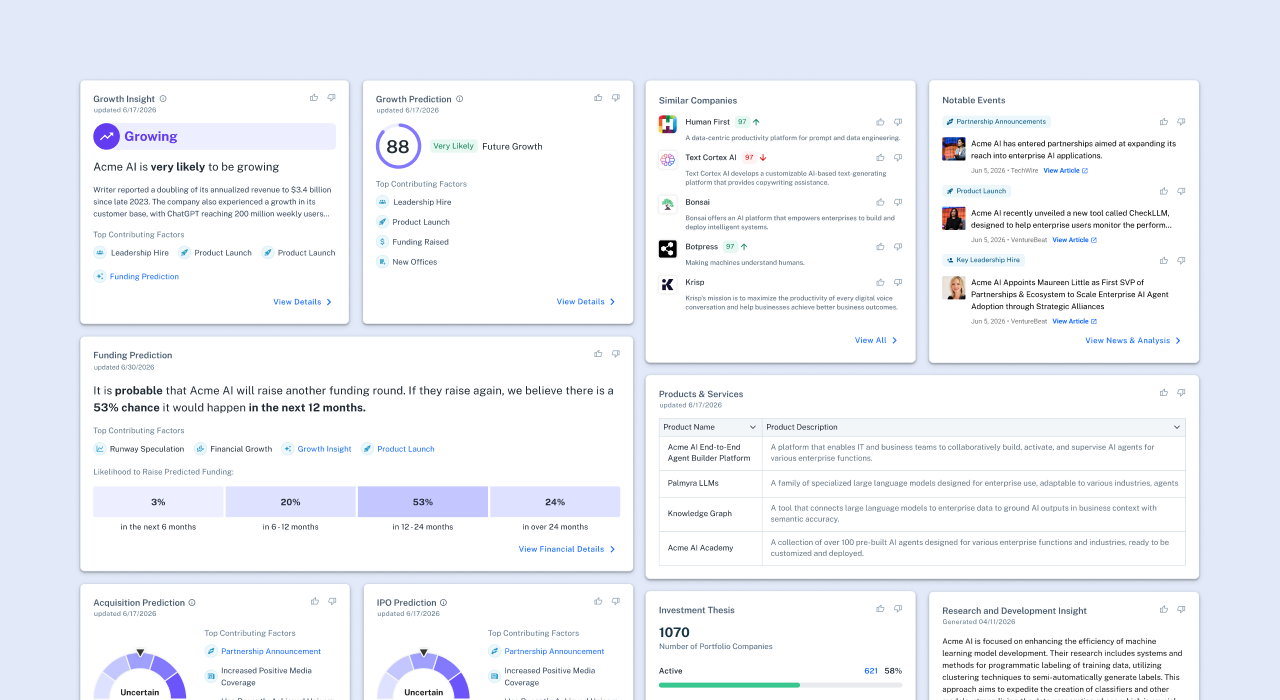This screenshot has height=700, width=1280.
Task: Thumbs up the Krisp company row
Action: tap(881, 283)
